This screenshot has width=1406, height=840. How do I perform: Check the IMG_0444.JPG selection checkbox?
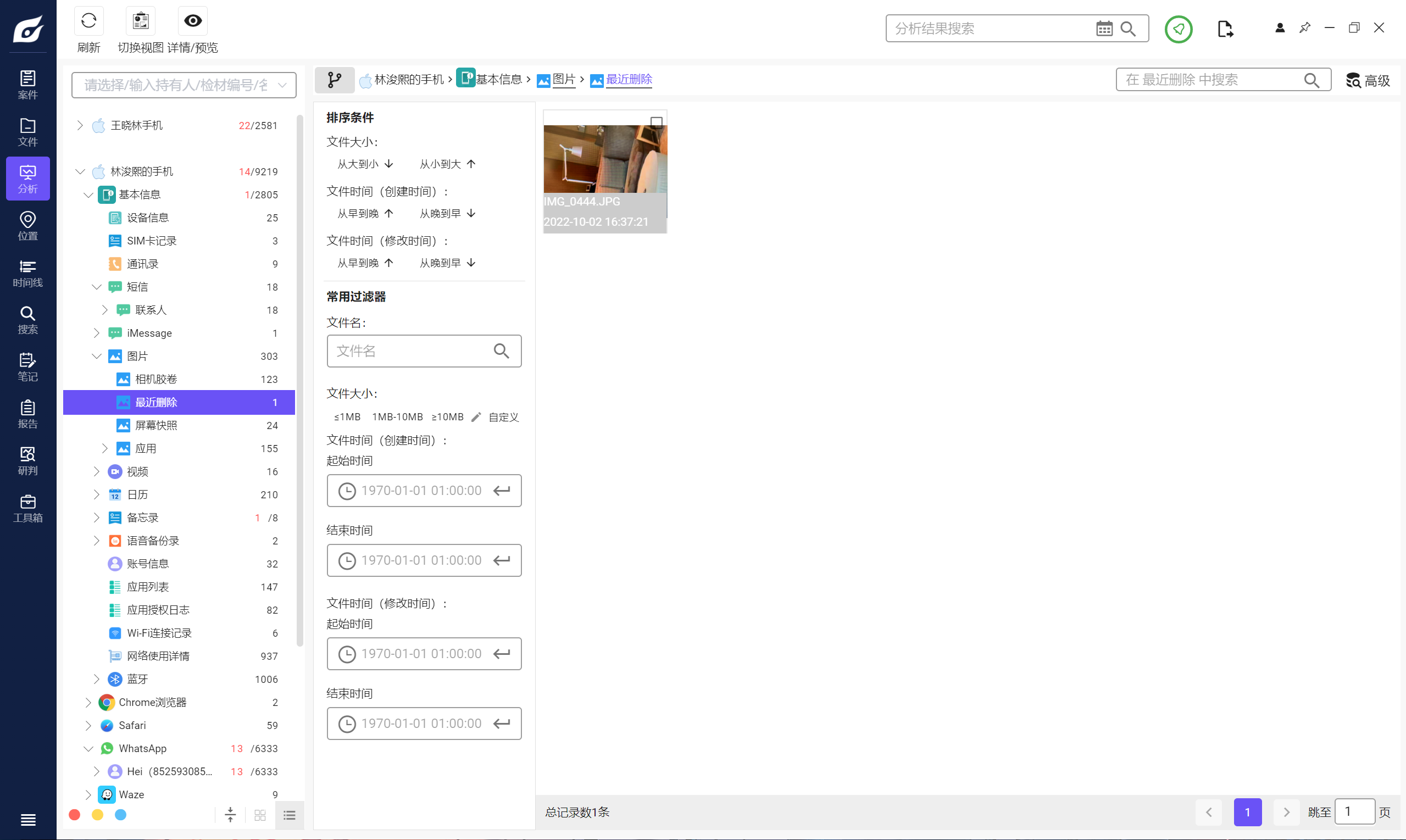pos(657,122)
